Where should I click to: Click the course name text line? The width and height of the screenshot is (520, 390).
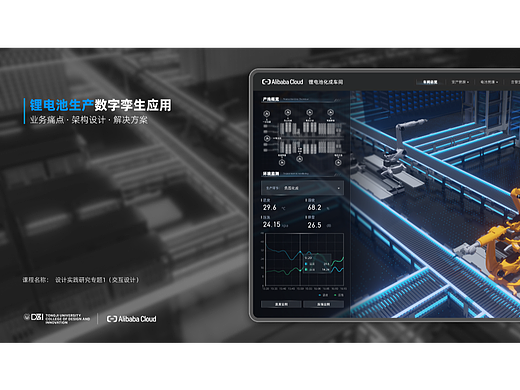point(81,280)
